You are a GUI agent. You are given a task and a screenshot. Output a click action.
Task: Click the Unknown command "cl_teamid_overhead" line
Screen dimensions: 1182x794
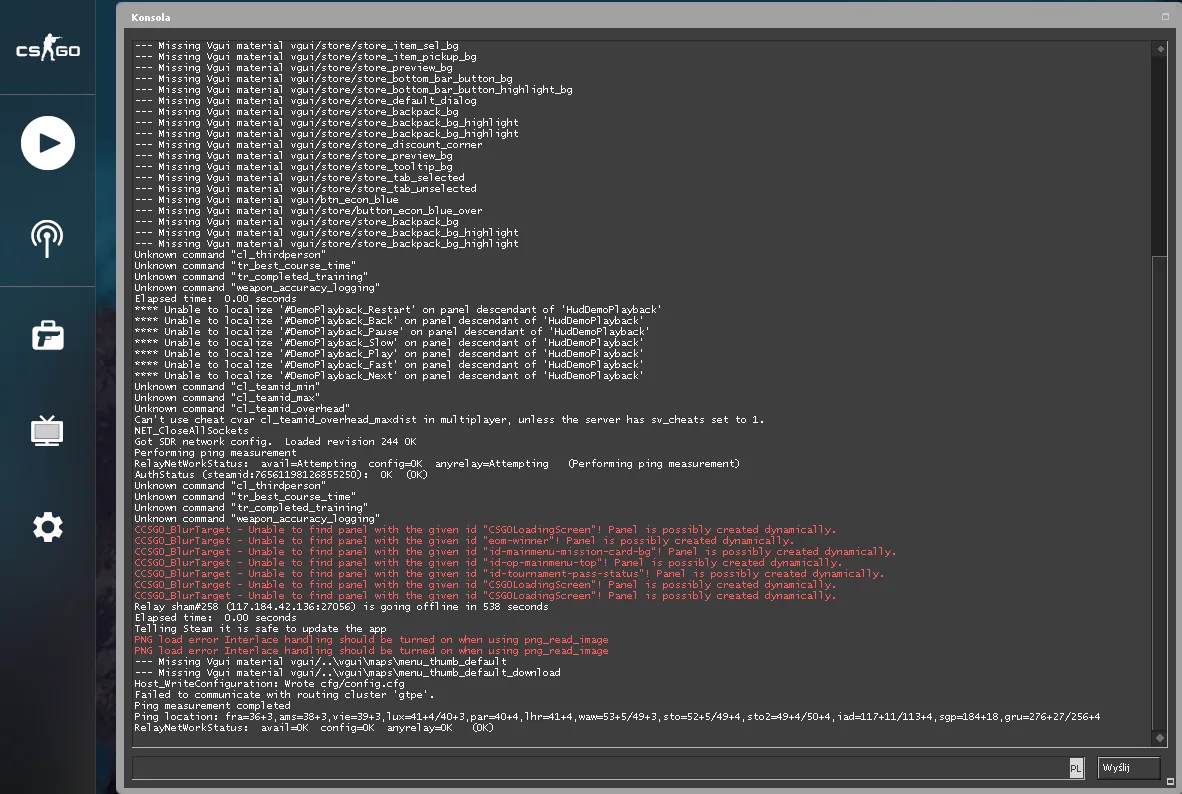(x=242, y=409)
